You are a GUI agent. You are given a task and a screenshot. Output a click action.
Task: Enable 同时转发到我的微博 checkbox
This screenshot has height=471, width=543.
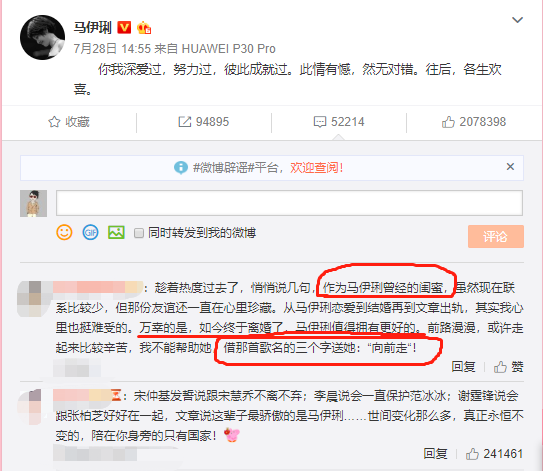[139, 233]
